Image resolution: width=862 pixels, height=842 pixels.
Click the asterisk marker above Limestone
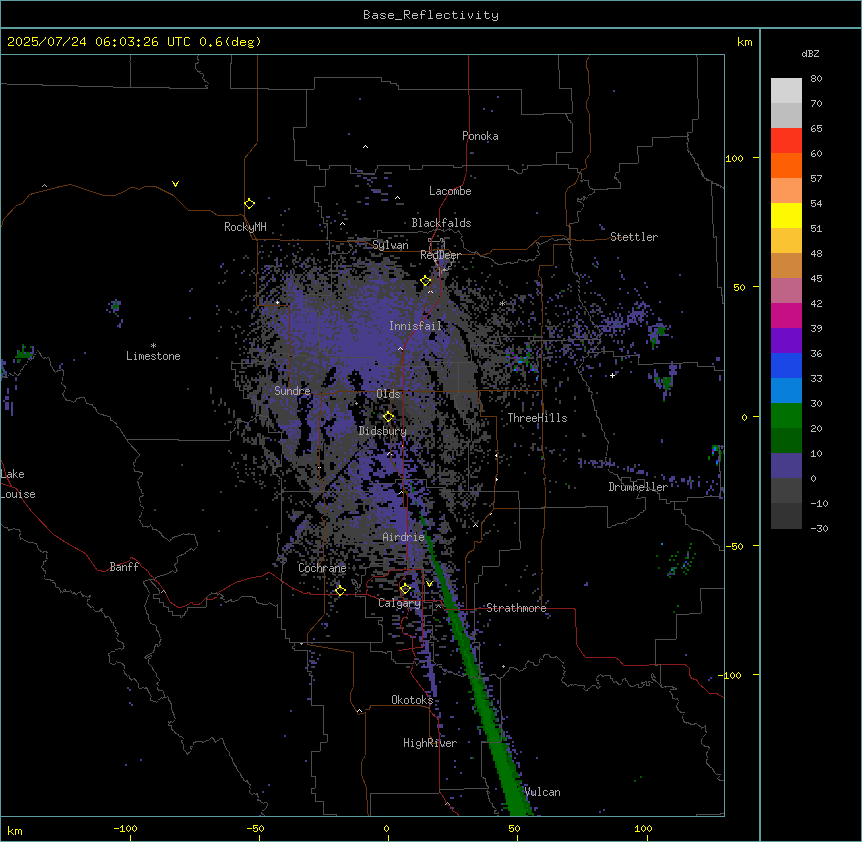pos(153,346)
